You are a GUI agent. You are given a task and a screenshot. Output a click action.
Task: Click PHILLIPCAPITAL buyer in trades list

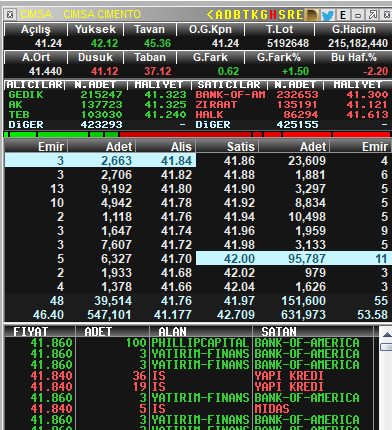coord(200,343)
